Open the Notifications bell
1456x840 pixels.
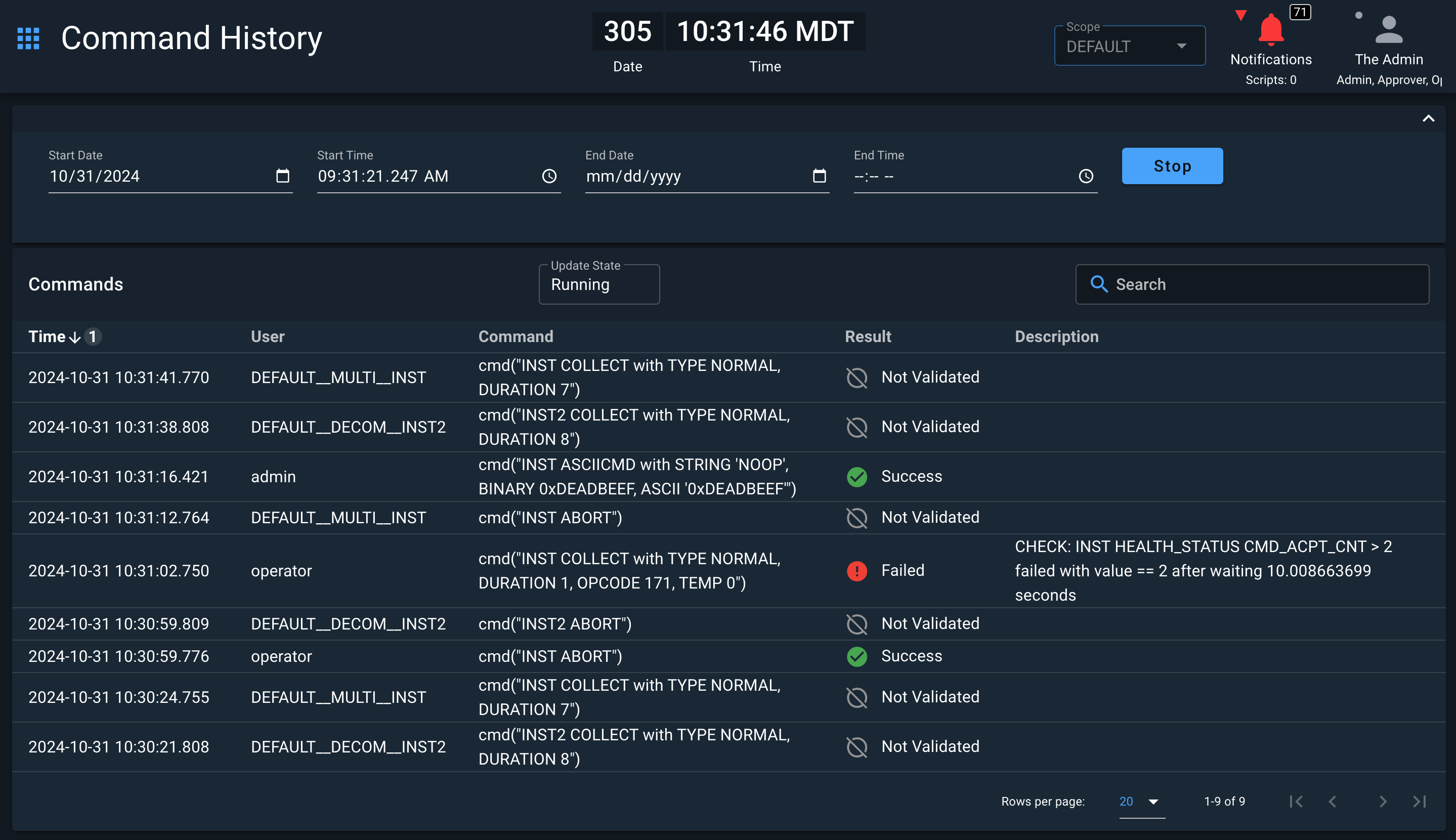click(1270, 30)
